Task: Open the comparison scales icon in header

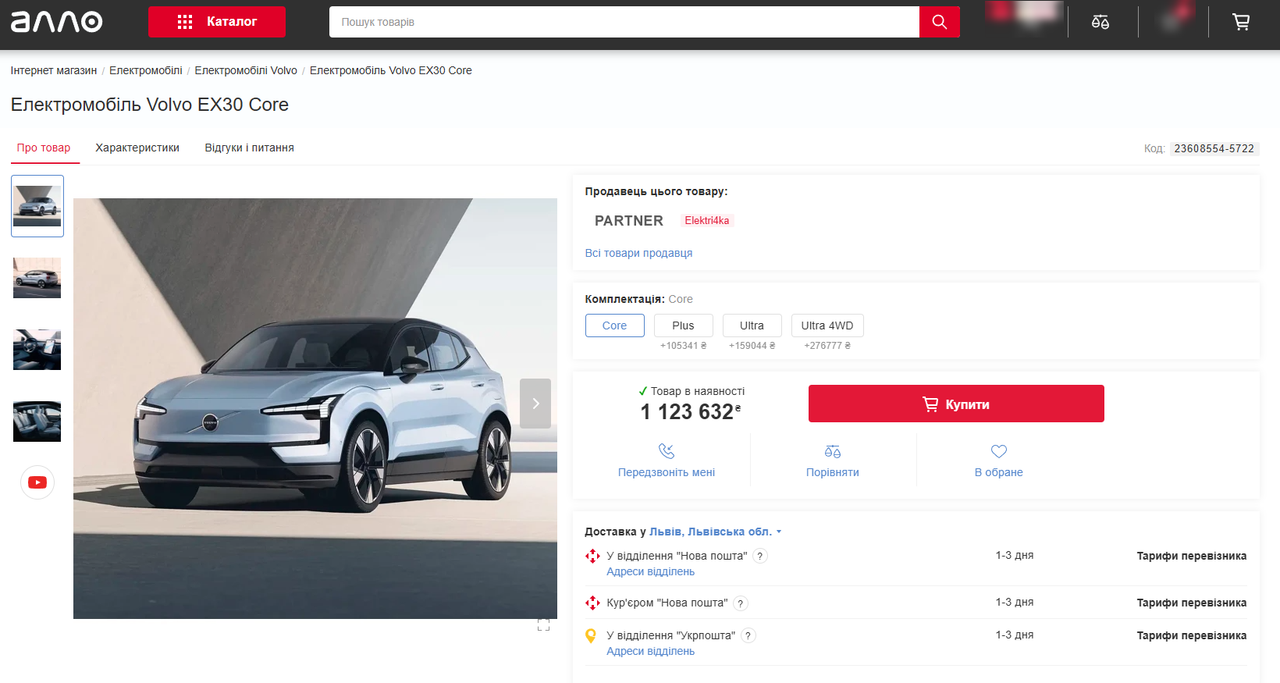Action: click(1101, 22)
